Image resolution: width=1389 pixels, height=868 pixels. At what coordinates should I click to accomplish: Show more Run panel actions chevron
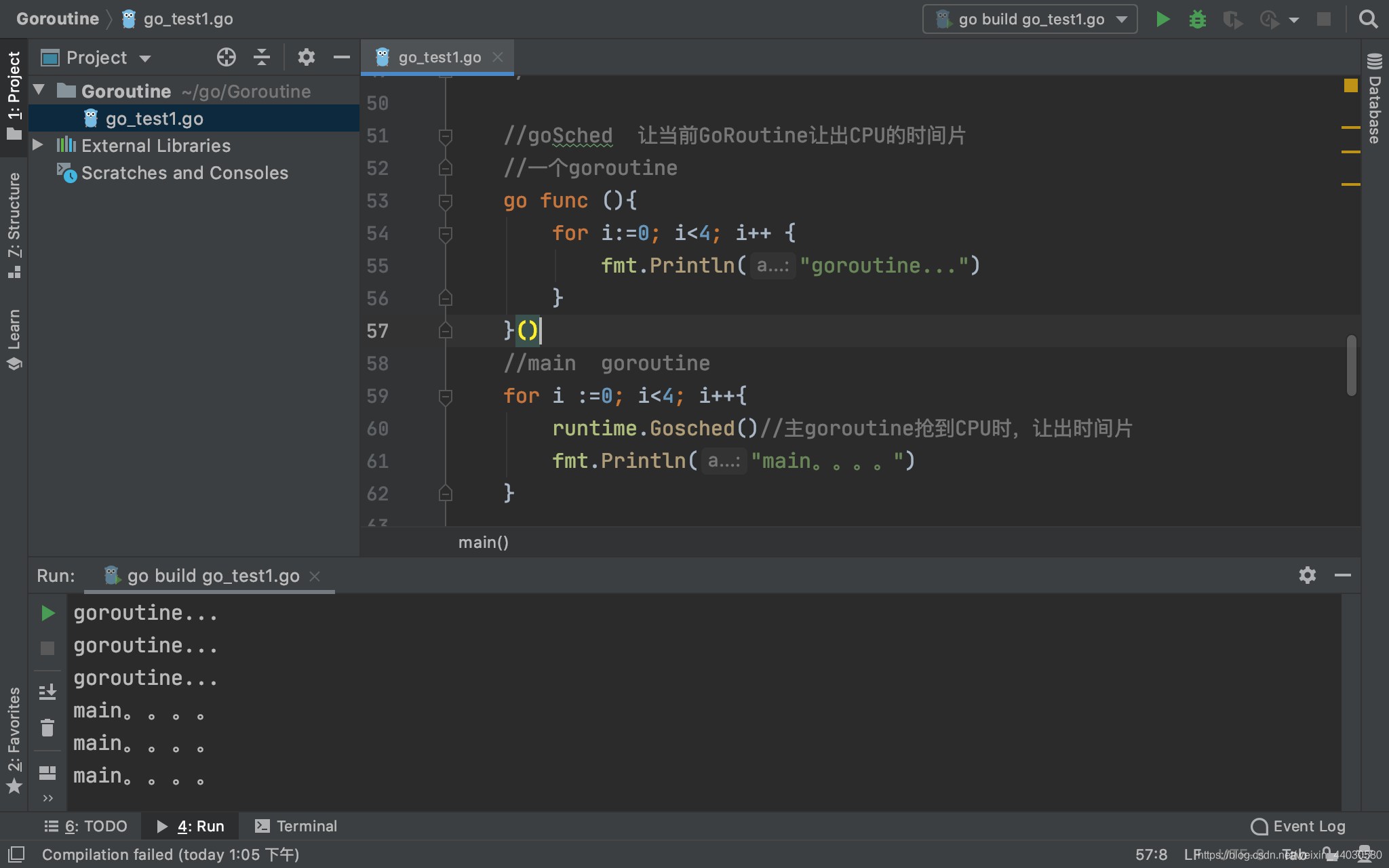(47, 798)
